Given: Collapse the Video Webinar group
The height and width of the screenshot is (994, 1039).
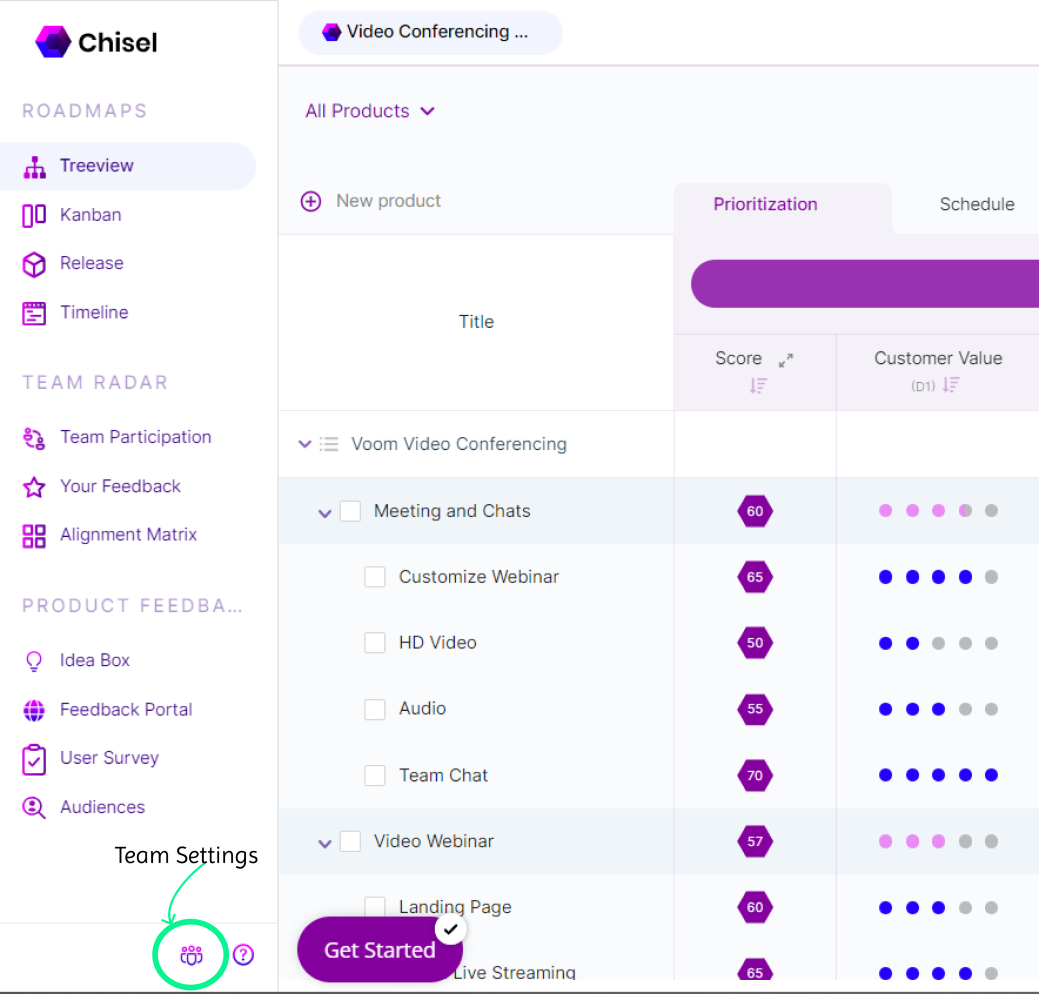Looking at the screenshot, I should [x=324, y=841].
